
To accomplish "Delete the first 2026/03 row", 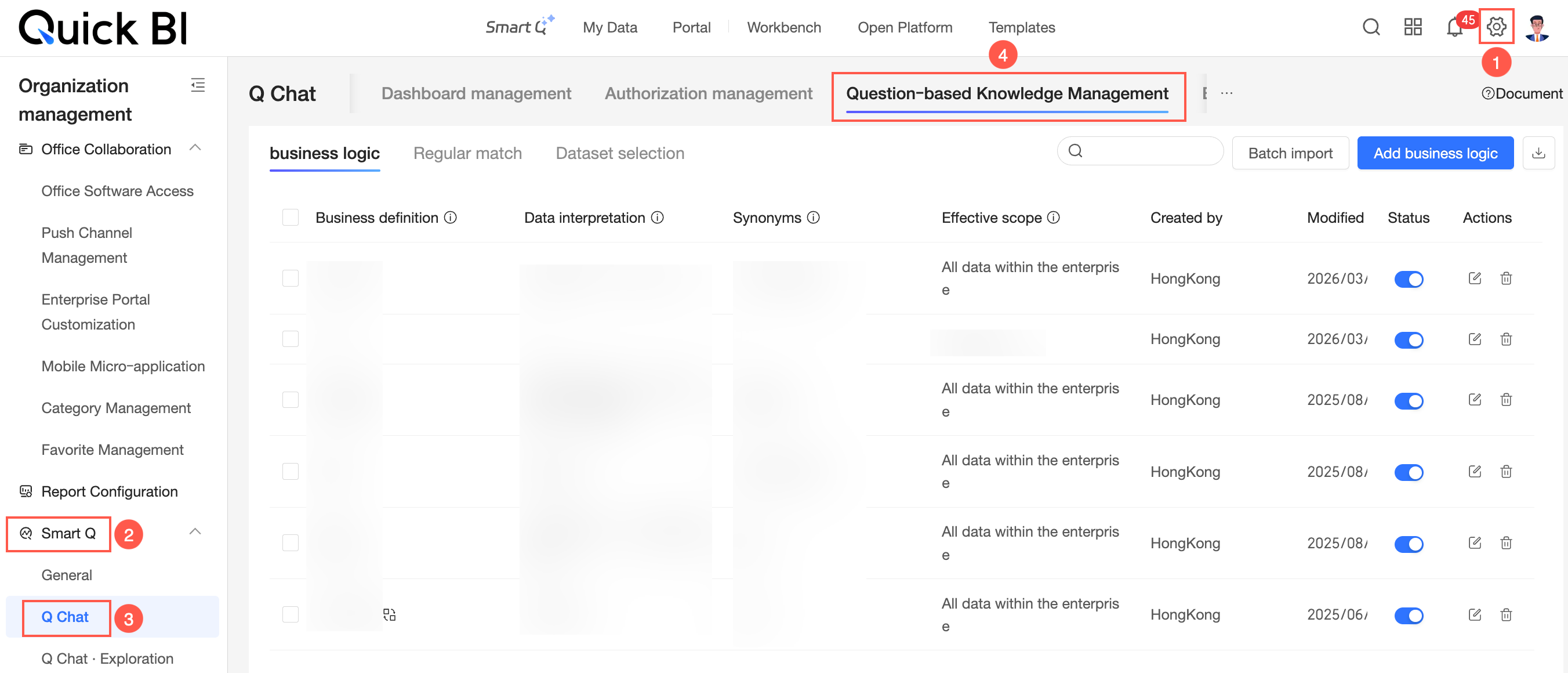I will click(1506, 278).
